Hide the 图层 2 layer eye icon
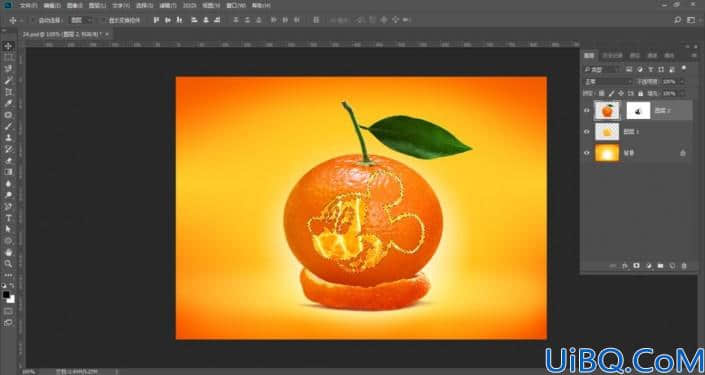The width and height of the screenshot is (705, 375). click(x=587, y=110)
